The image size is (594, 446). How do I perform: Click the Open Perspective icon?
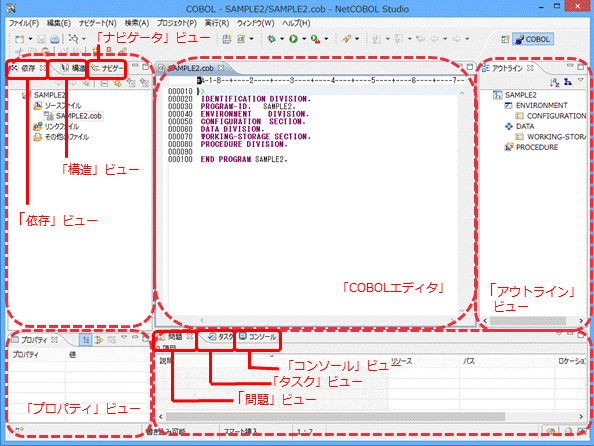505,39
